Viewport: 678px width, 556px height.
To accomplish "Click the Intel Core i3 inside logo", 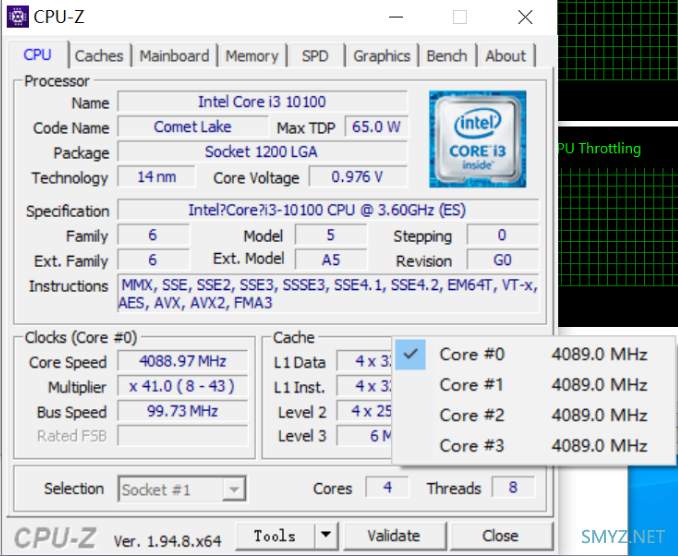I will (x=477, y=139).
